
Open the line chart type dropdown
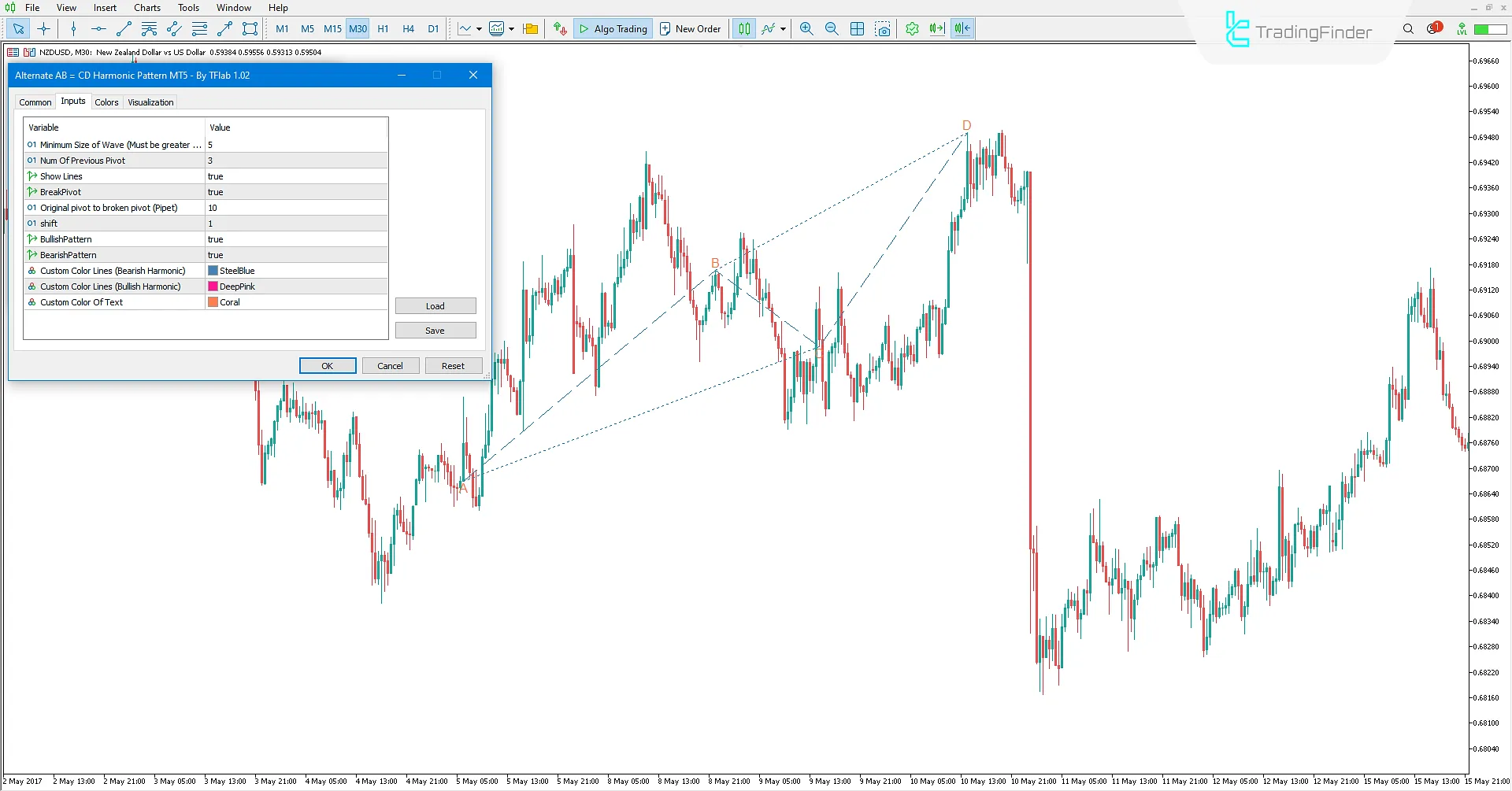(x=479, y=29)
